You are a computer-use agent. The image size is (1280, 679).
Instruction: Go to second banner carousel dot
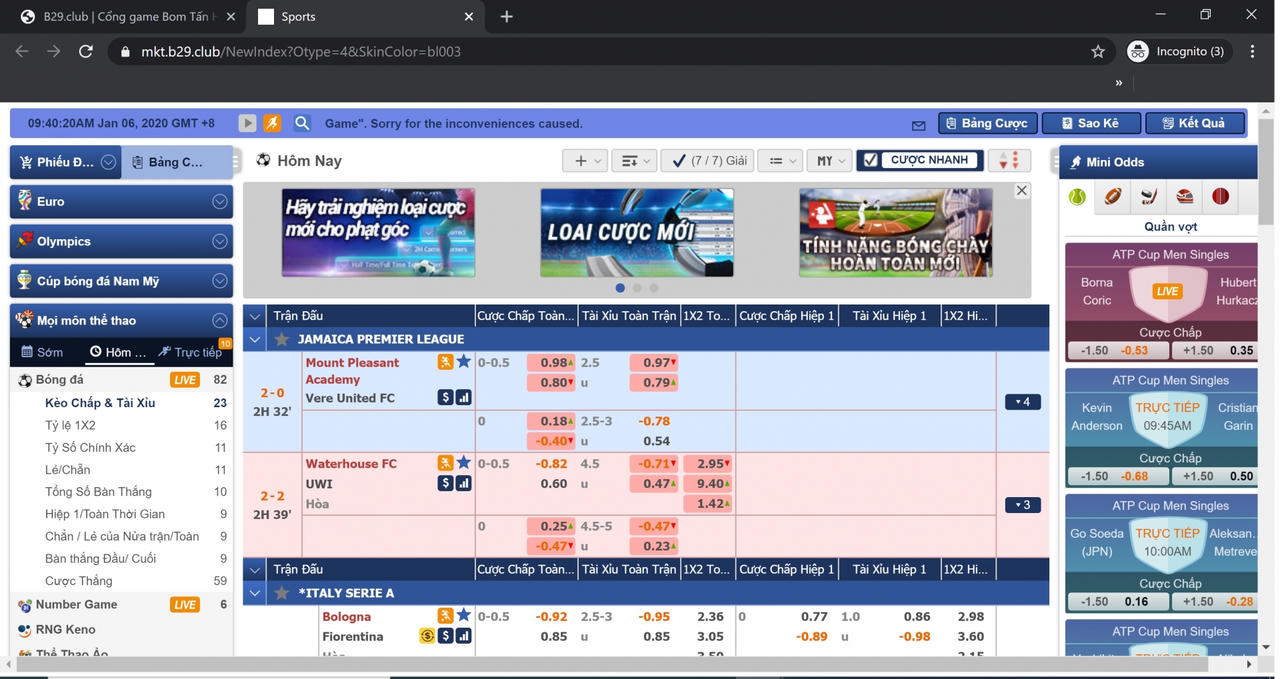637,288
